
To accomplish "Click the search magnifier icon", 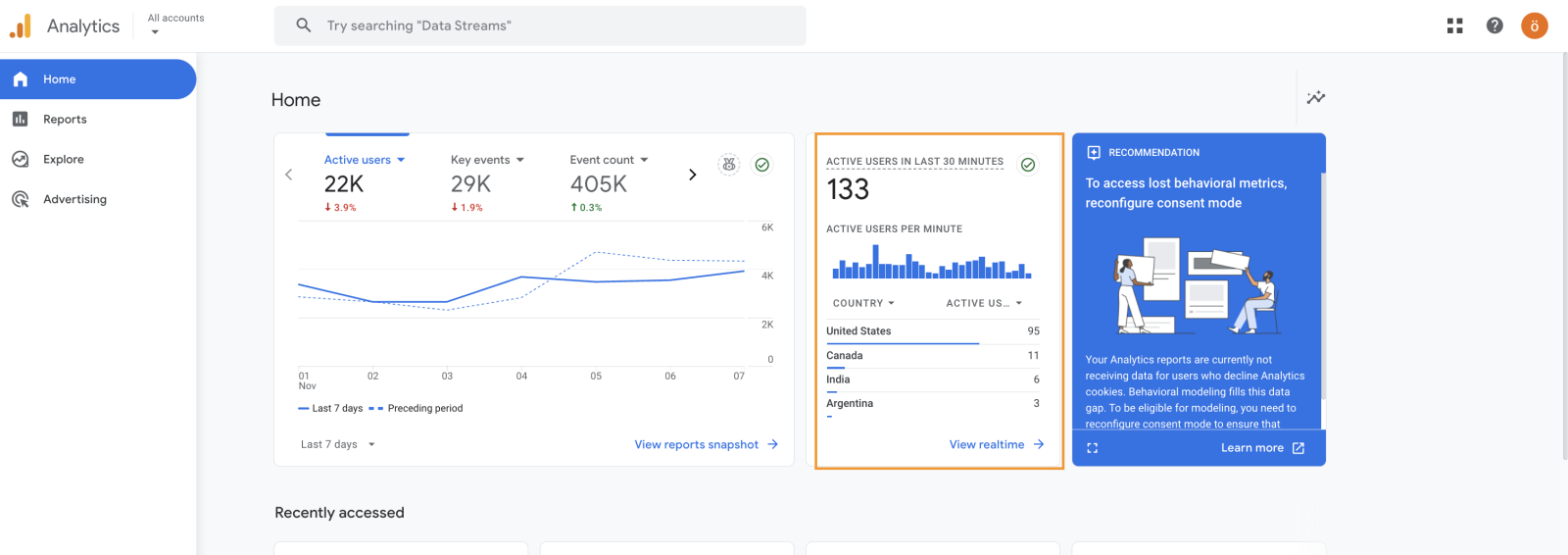I will click(x=304, y=25).
